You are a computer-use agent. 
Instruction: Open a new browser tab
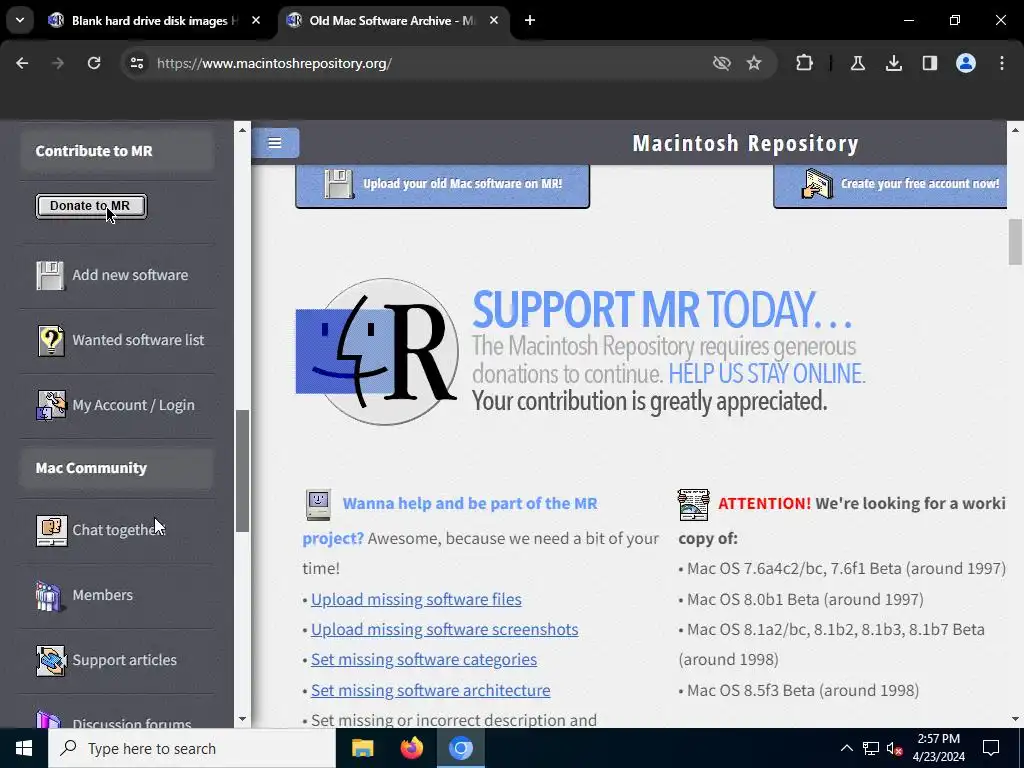tap(530, 20)
